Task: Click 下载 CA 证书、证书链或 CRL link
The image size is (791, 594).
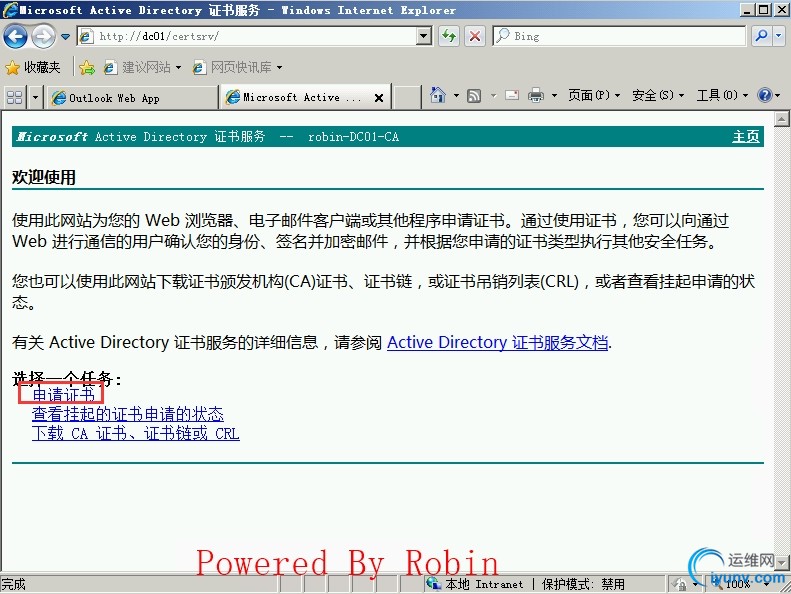Action: pos(135,433)
